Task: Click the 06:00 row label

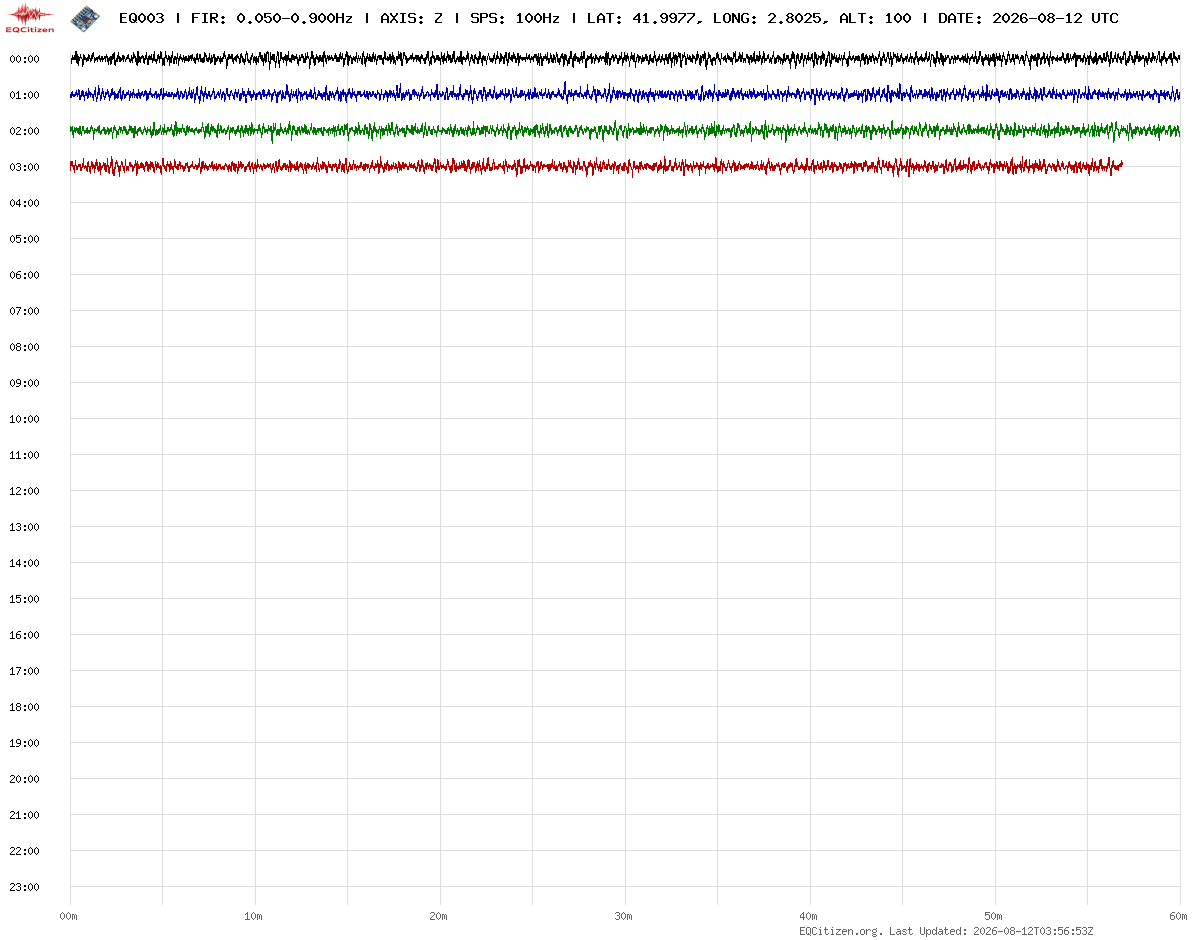Action: point(24,275)
